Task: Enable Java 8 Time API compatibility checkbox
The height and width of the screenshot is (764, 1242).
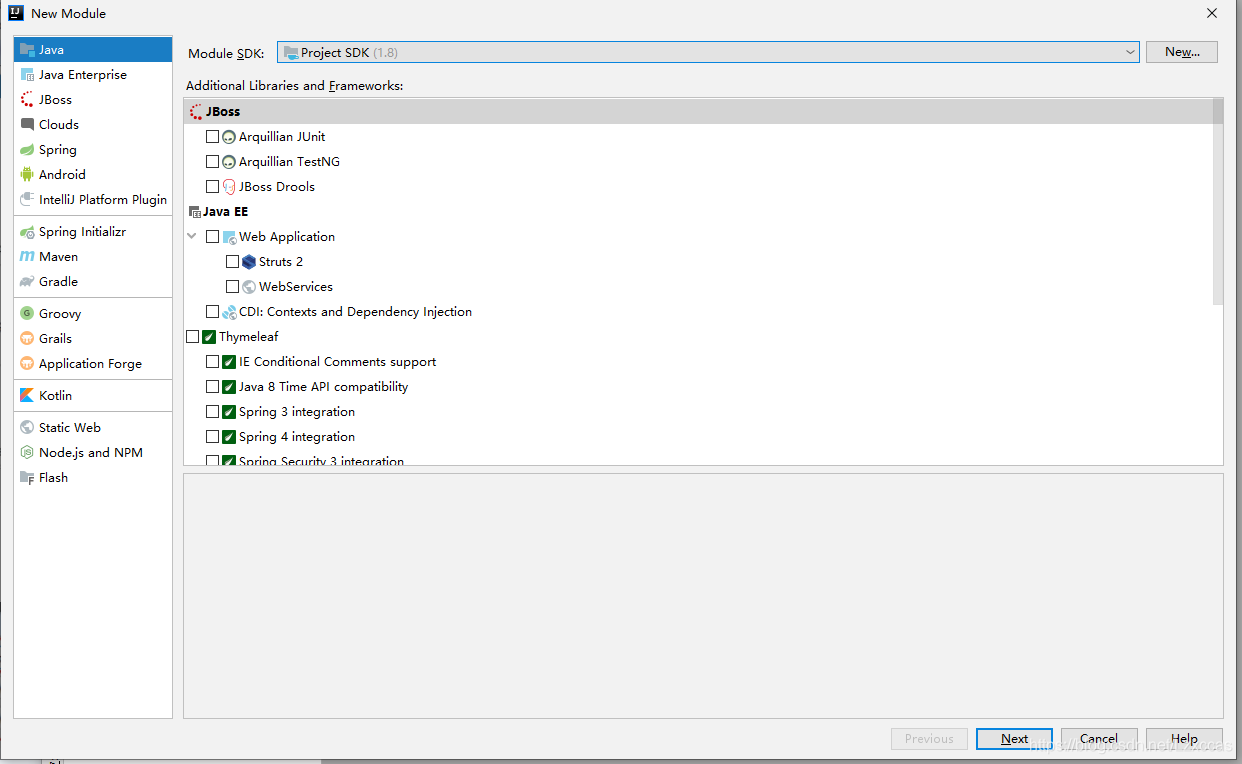Action: (x=212, y=386)
